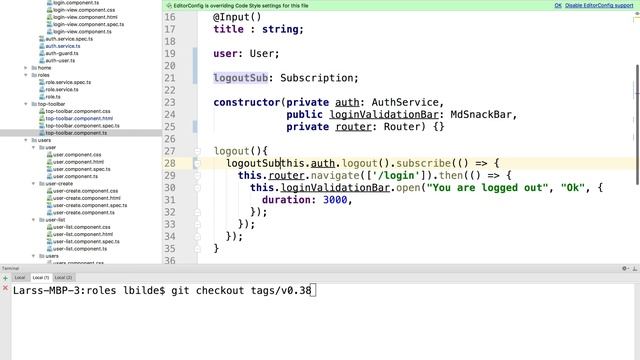Toggle code fold marker on line 27
640x360 pixels.
coord(197,151)
